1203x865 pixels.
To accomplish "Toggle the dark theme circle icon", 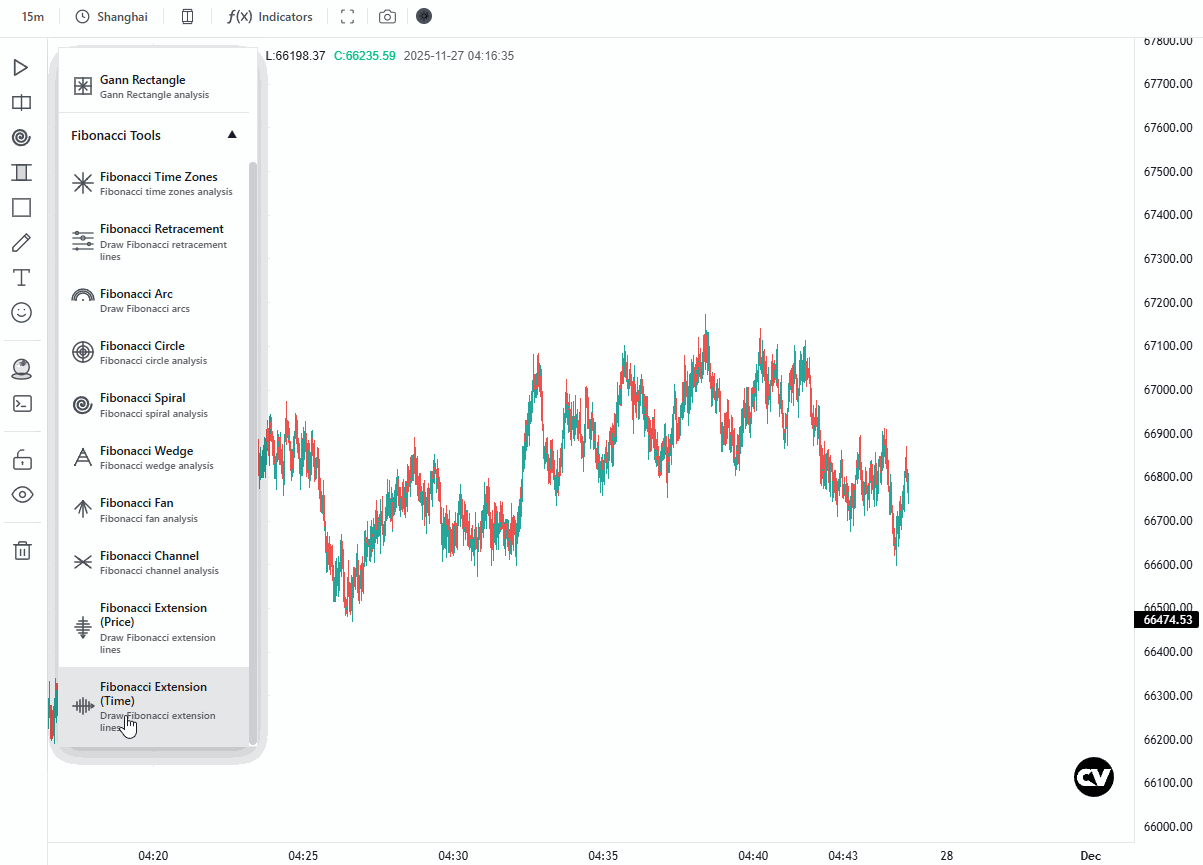I will coord(425,17).
